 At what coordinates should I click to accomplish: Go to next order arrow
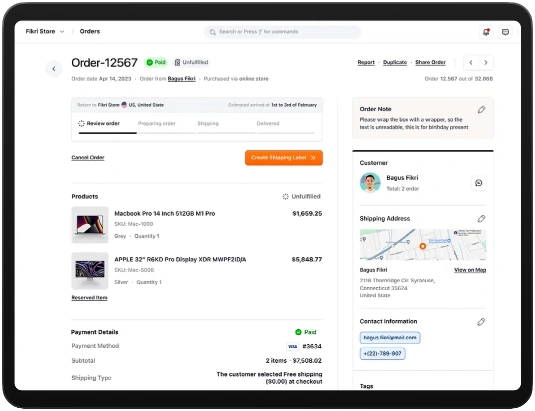tap(486, 62)
